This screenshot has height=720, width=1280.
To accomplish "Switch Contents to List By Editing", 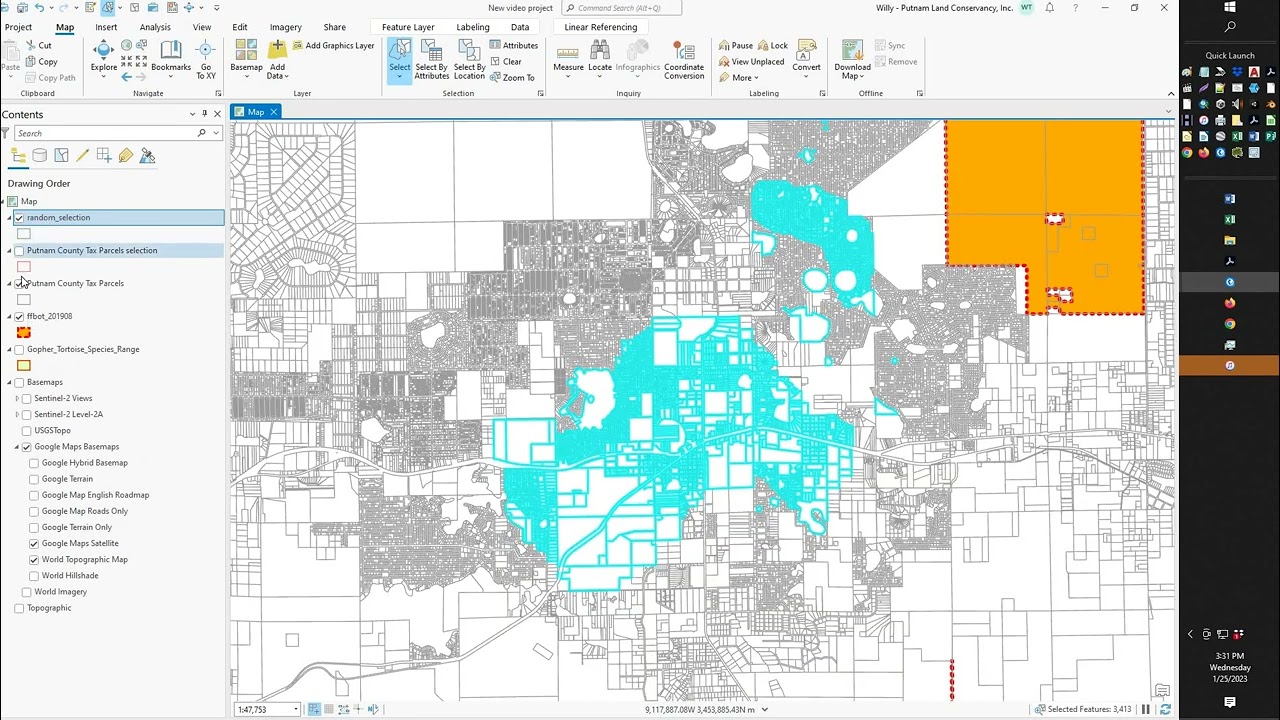I will point(83,156).
